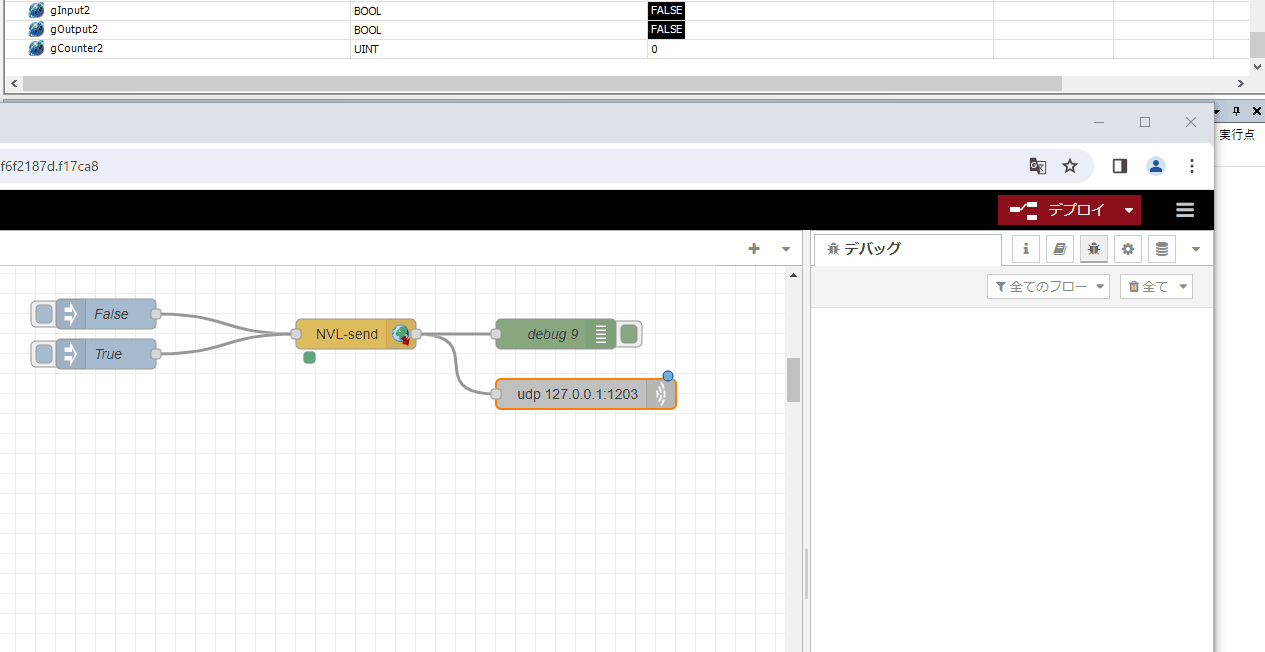Viewport: 1265px width, 652px height.
Task: Open the context data sidebar icon
Action: pos(1161,248)
